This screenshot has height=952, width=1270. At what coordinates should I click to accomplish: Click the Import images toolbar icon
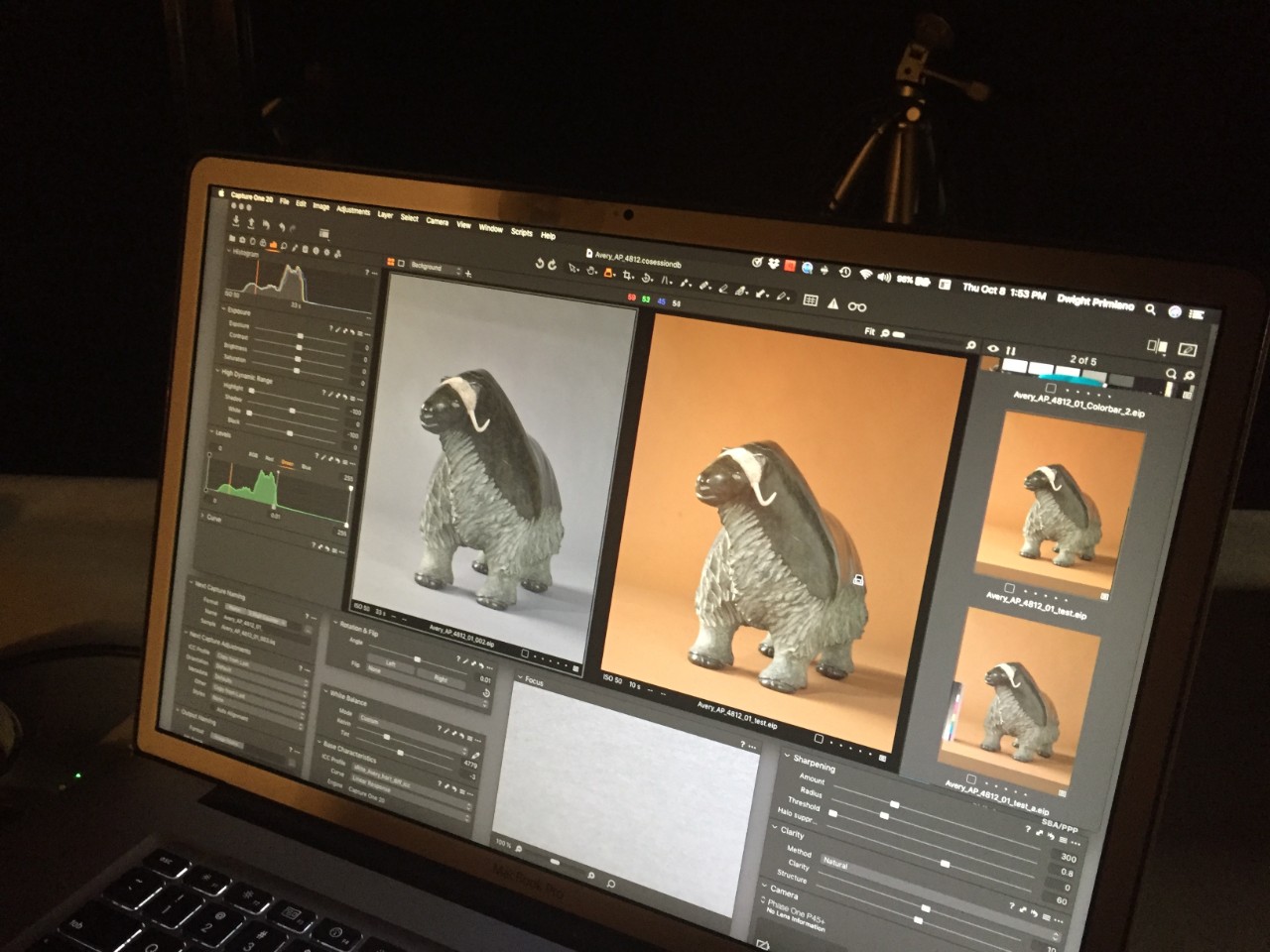(x=235, y=220)
